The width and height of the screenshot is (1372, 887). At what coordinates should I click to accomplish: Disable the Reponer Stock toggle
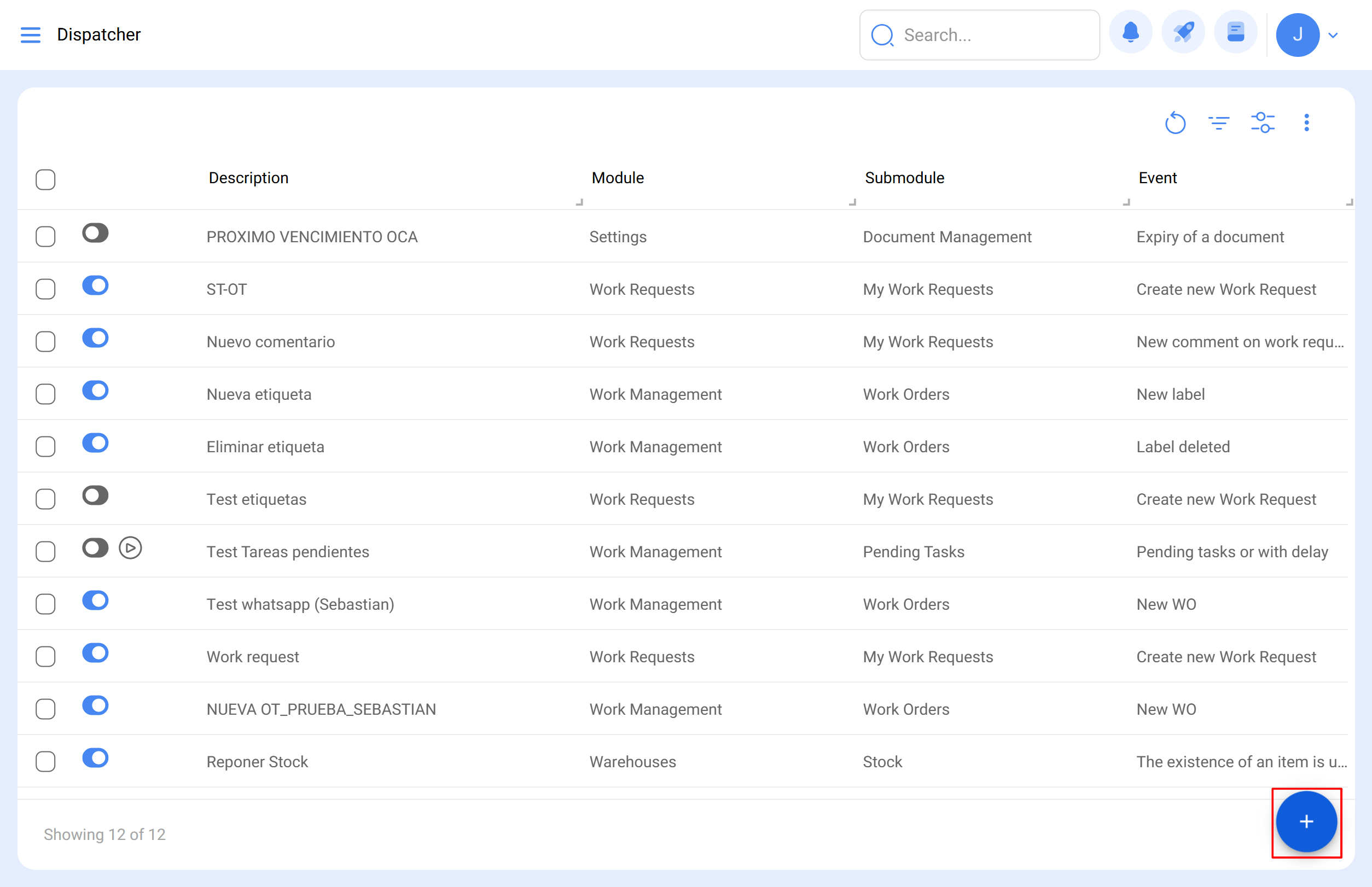pyautogui.click(x=95, y=758)
